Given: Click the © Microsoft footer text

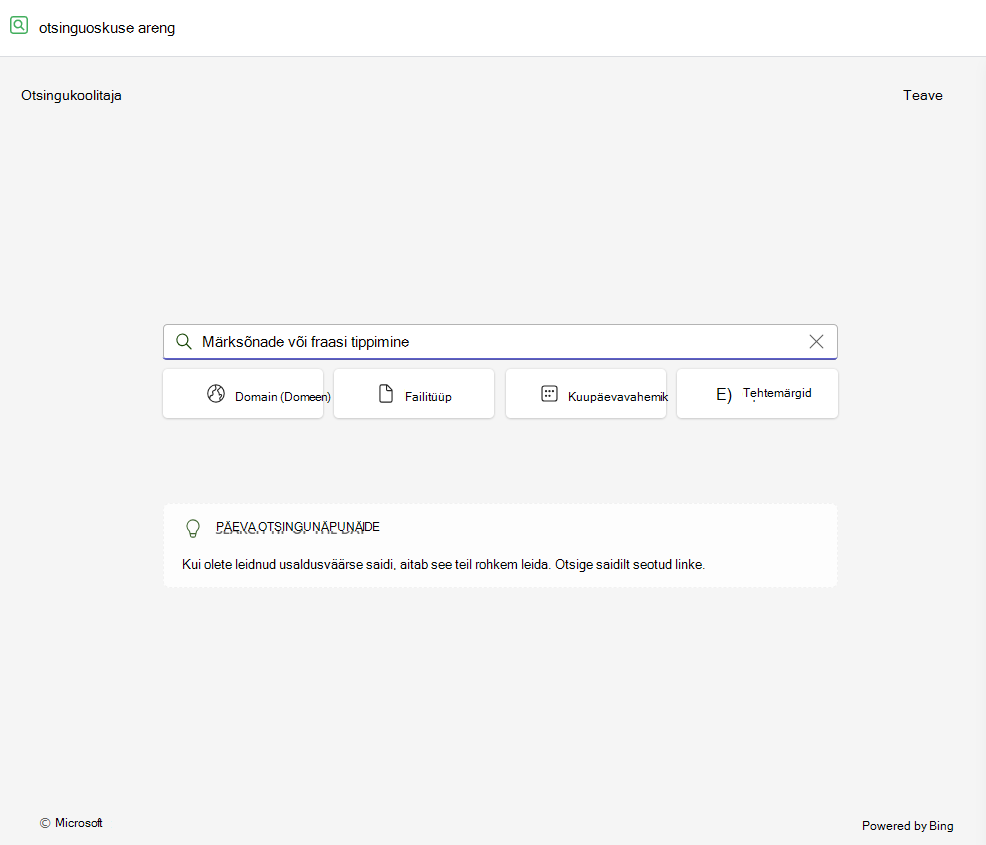Looking at the screenshot, I should (71, 823).
